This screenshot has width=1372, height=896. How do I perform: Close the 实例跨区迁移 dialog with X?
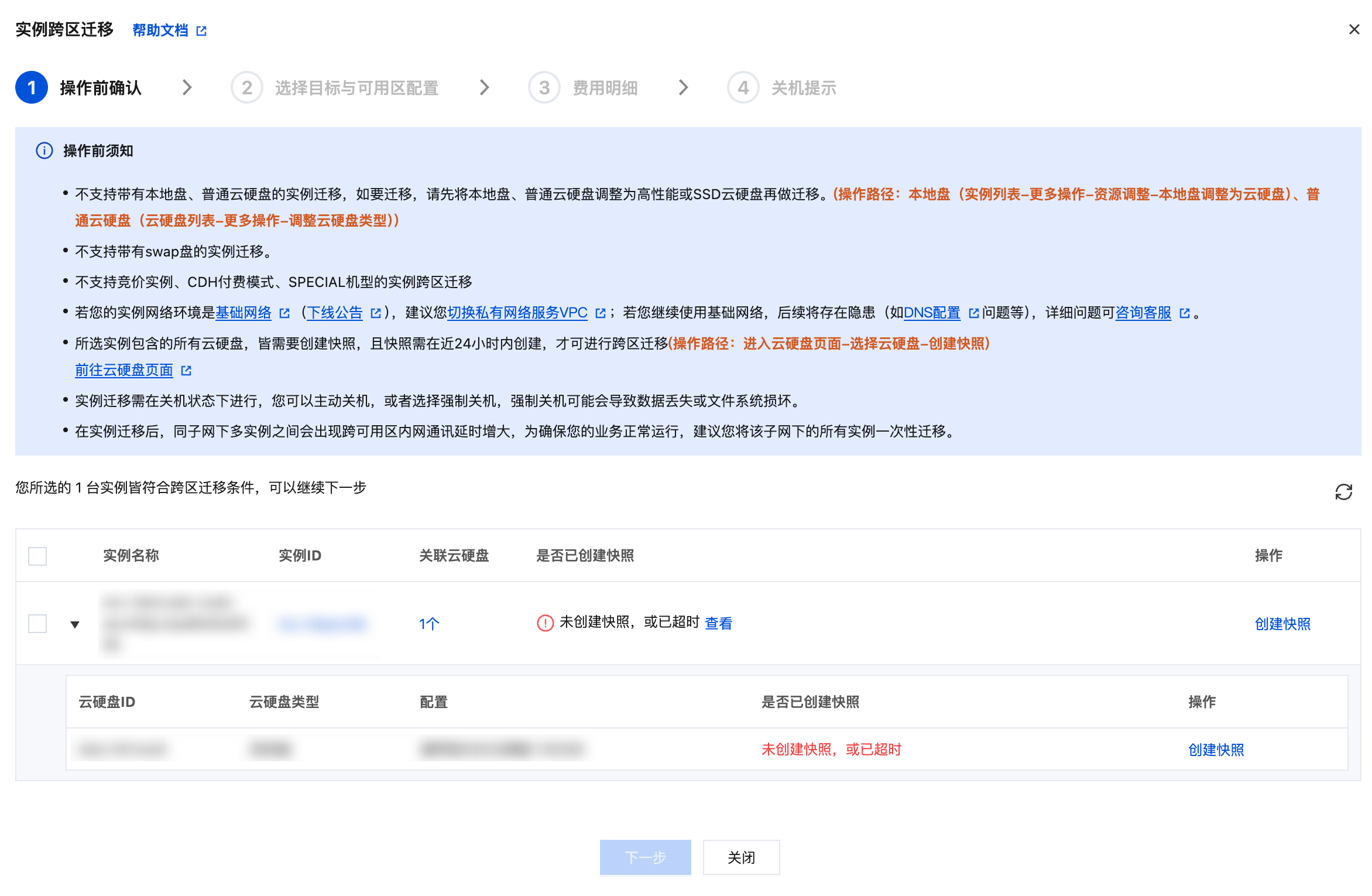coord(1354,29)
